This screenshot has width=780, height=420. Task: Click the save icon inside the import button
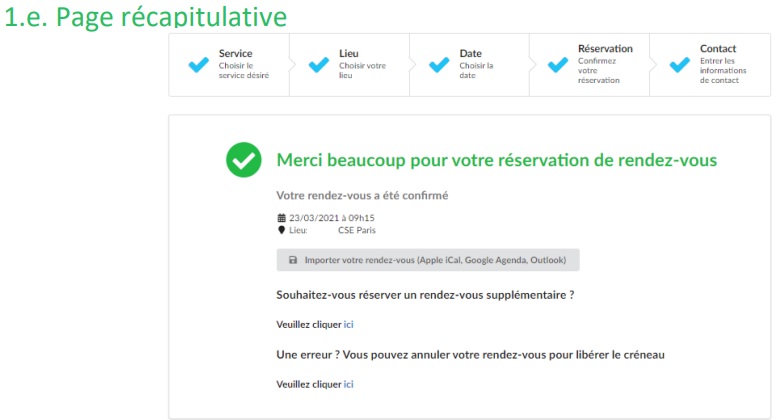293,260
